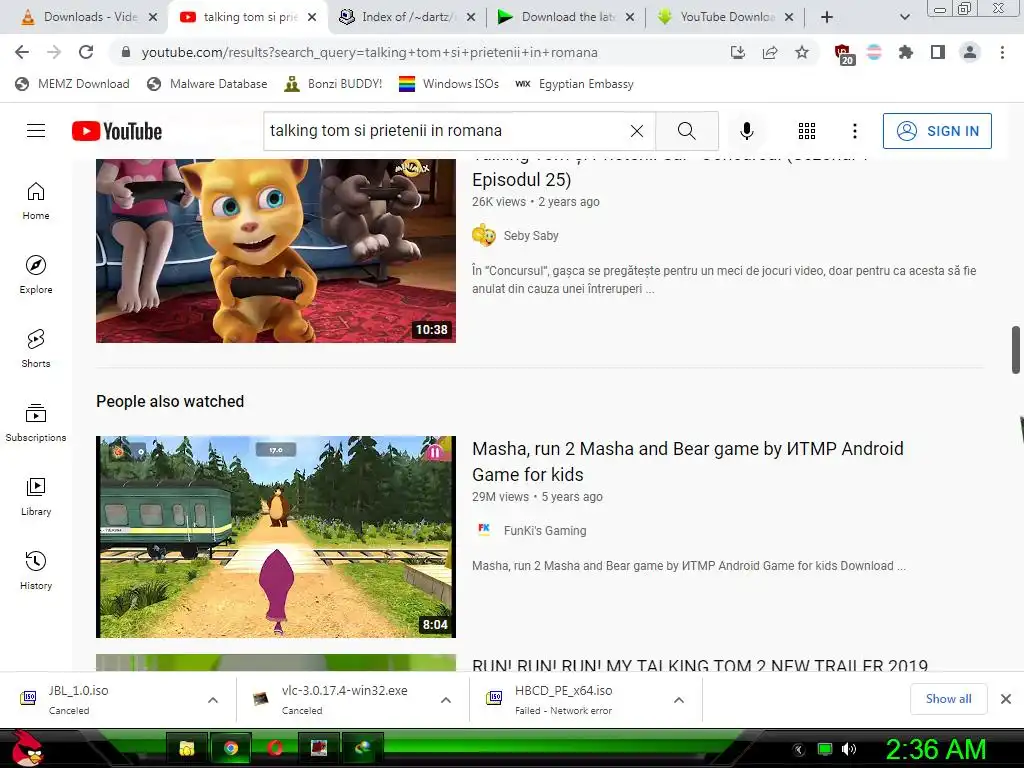Open the file explorer taskbar icon
Screen dimensions: 1024x768
pos(187,748)
